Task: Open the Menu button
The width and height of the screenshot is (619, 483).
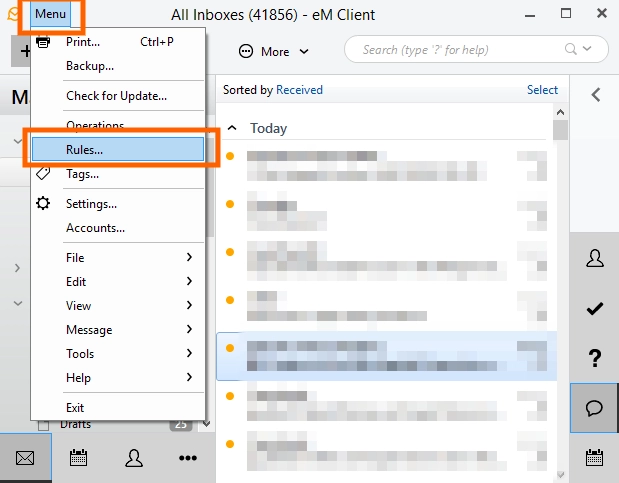Action: [51, 14]
